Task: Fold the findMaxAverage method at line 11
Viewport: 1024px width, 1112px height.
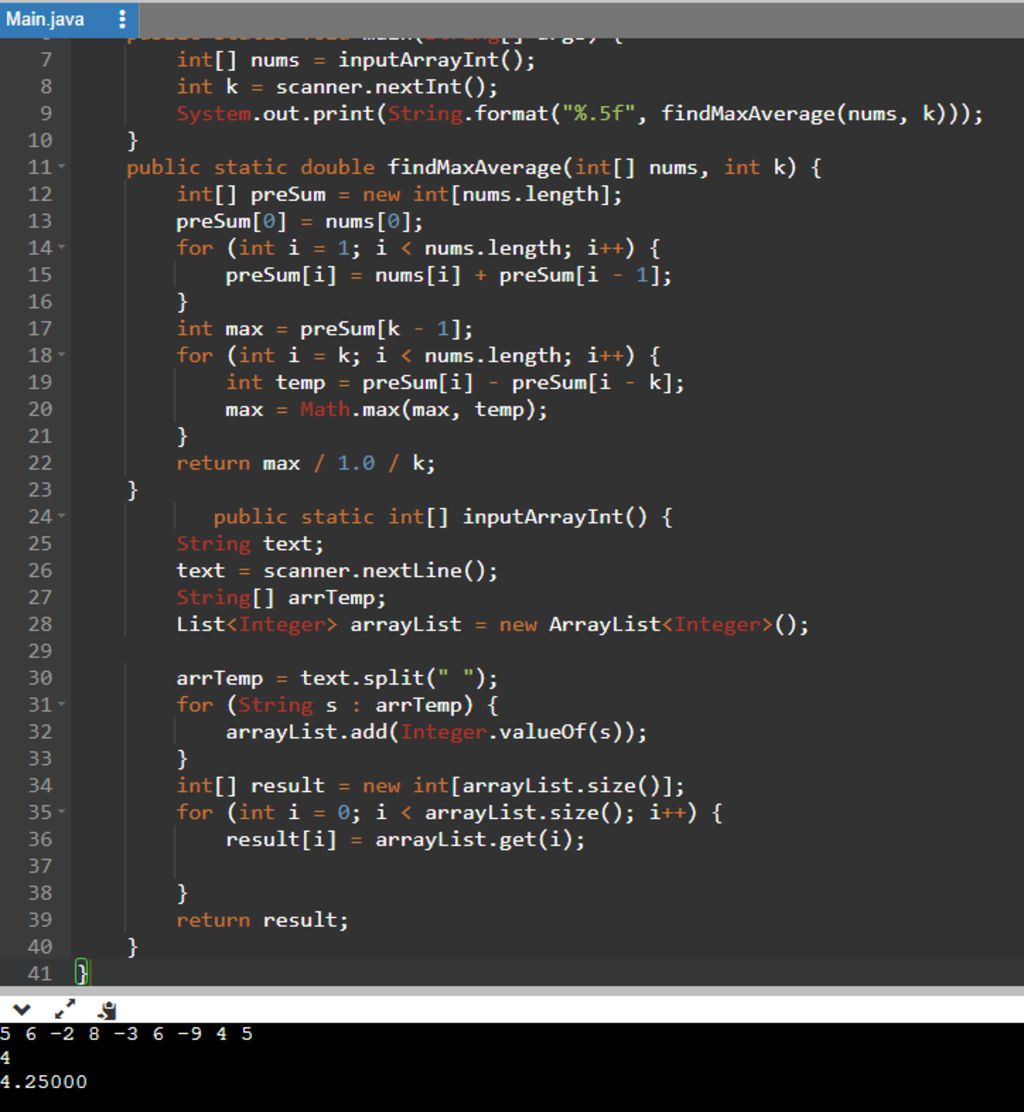Action: tap(62, 167)
